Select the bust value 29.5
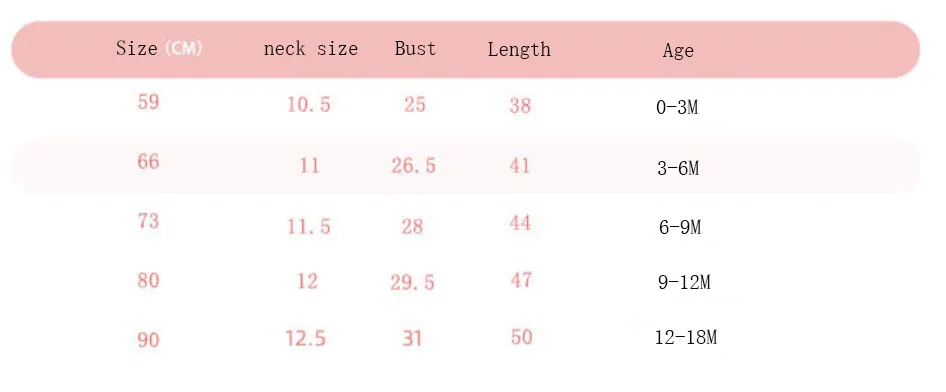Screen dimensions: 946x392 [412, 282]
